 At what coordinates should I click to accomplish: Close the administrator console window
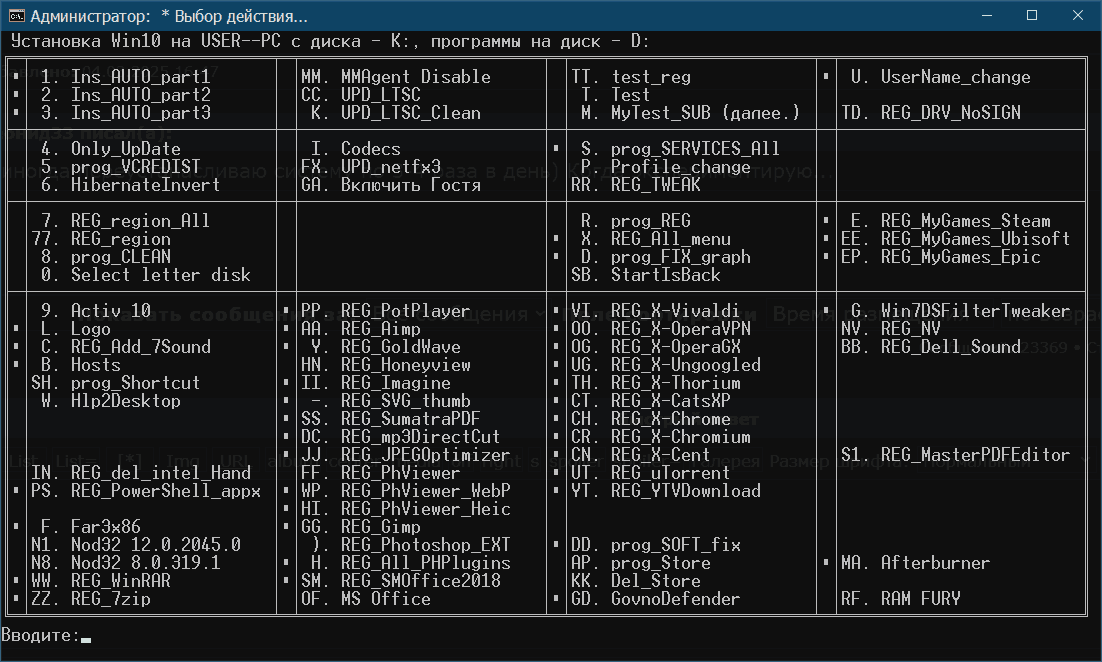(1078, 16)
